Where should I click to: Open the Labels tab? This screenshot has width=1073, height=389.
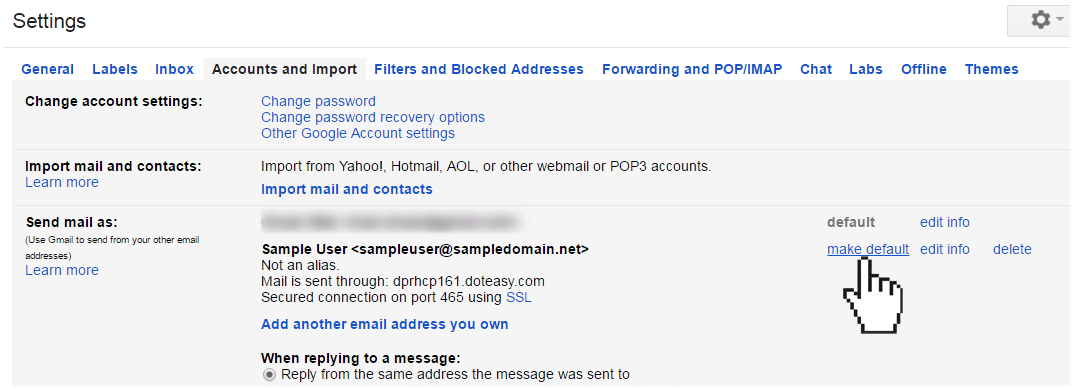pyautogui.click(x=115, y=69)
